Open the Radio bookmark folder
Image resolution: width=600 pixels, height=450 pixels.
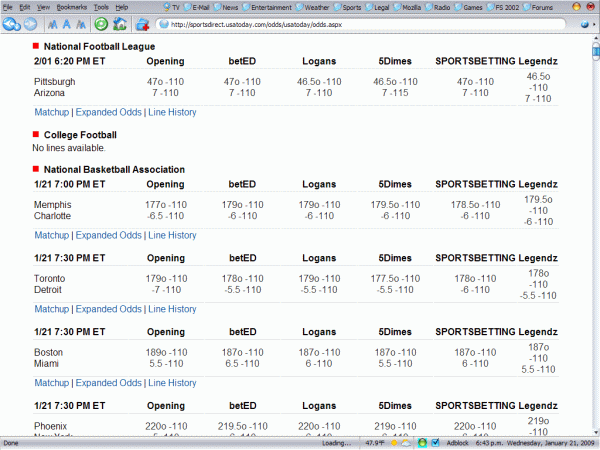[438, 7]
